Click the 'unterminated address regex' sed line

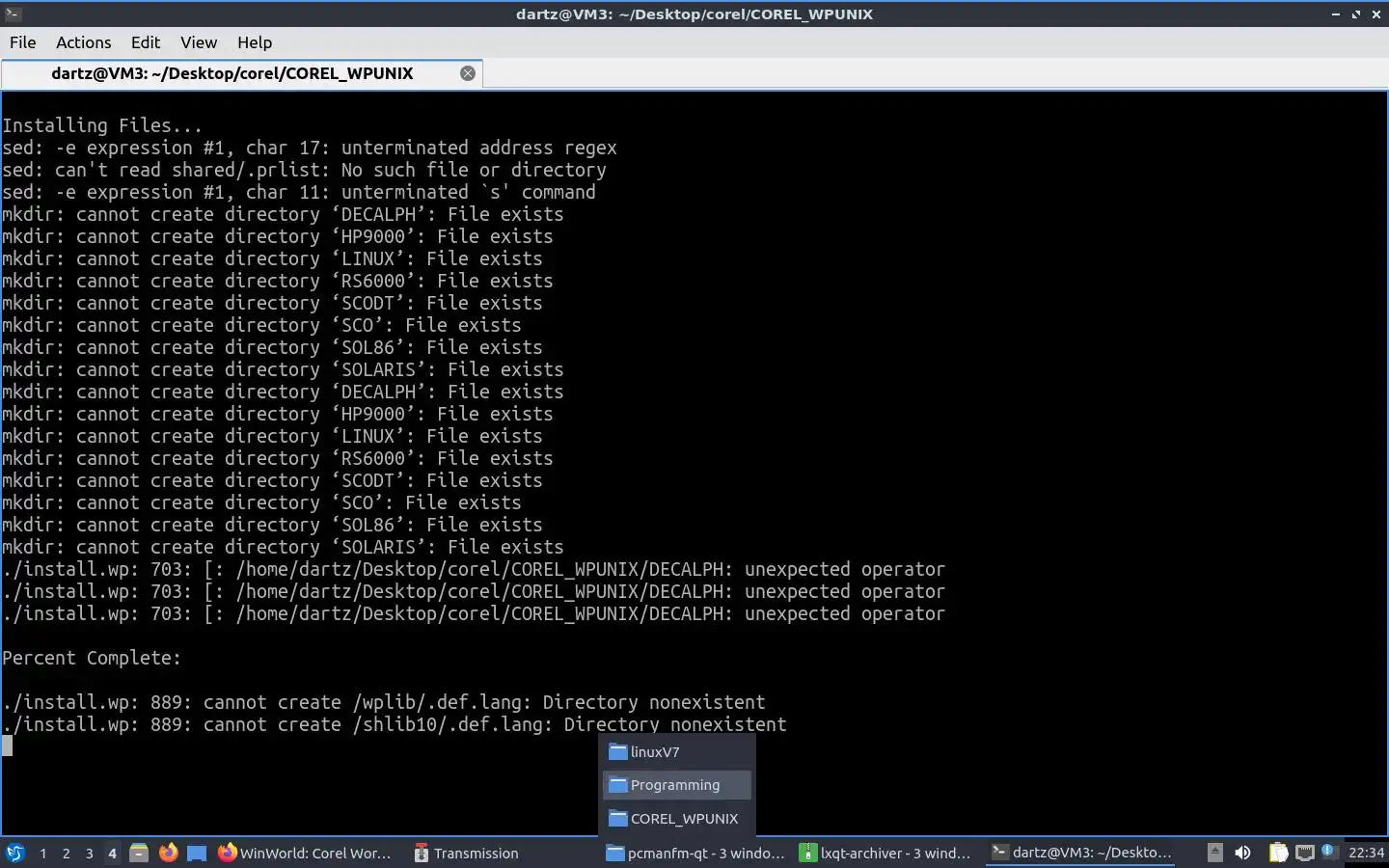[310, 148]
